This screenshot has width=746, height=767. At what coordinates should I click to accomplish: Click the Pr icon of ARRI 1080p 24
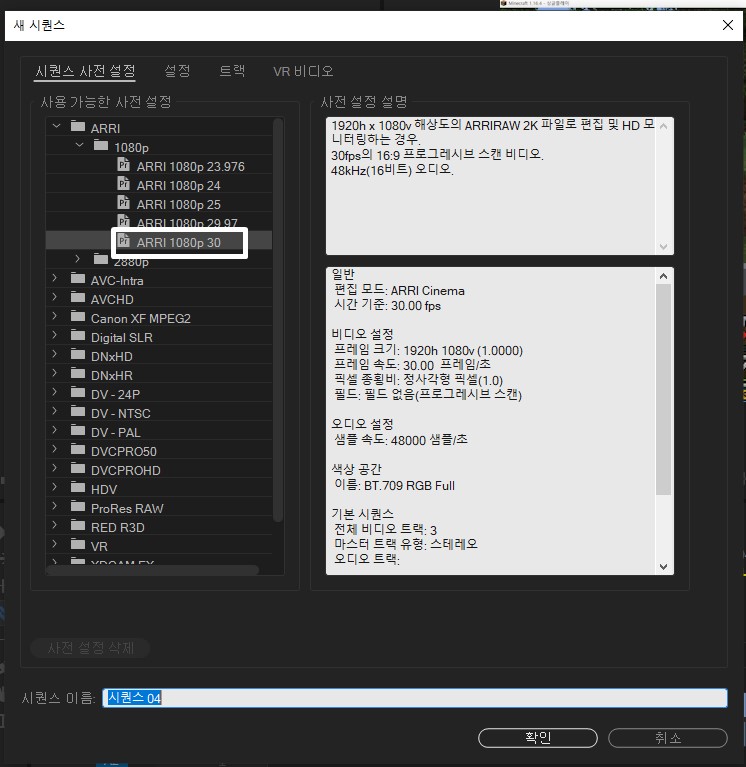[x=124, y=184]
